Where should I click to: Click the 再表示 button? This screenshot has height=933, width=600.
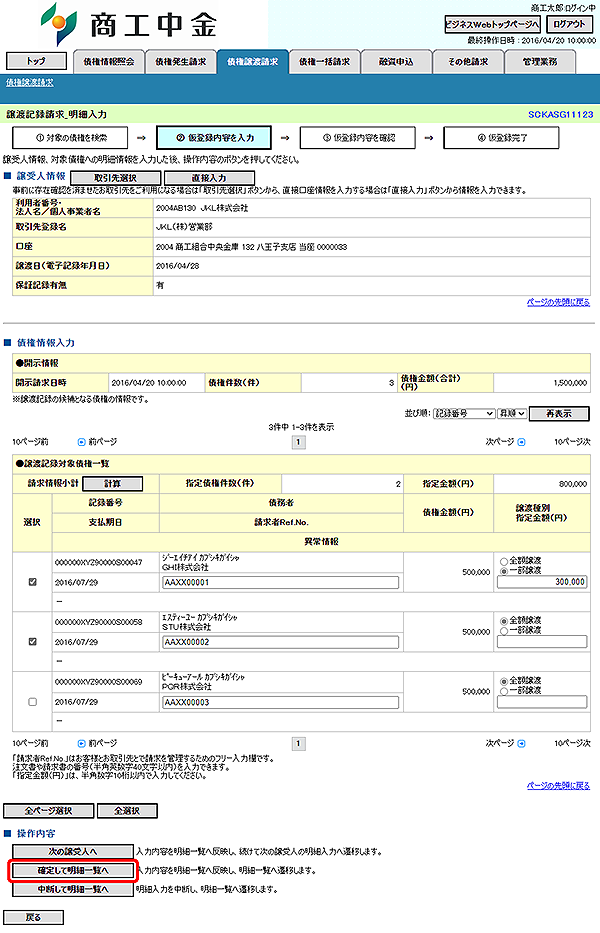tap(559, 414)
